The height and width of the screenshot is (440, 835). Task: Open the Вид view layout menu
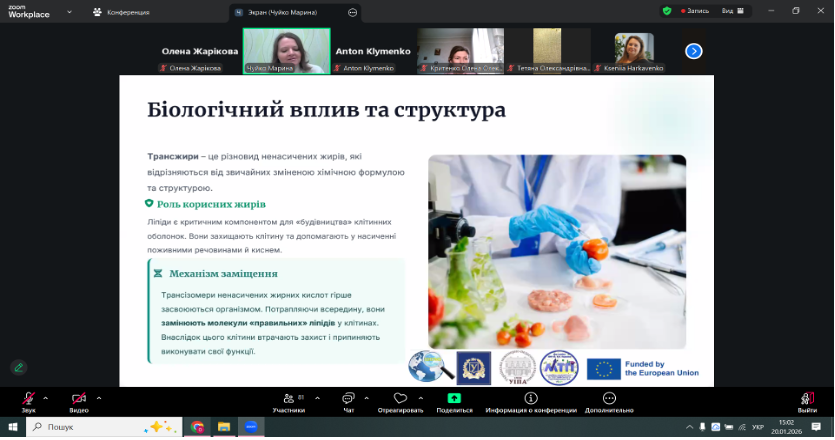coord(733,11)
